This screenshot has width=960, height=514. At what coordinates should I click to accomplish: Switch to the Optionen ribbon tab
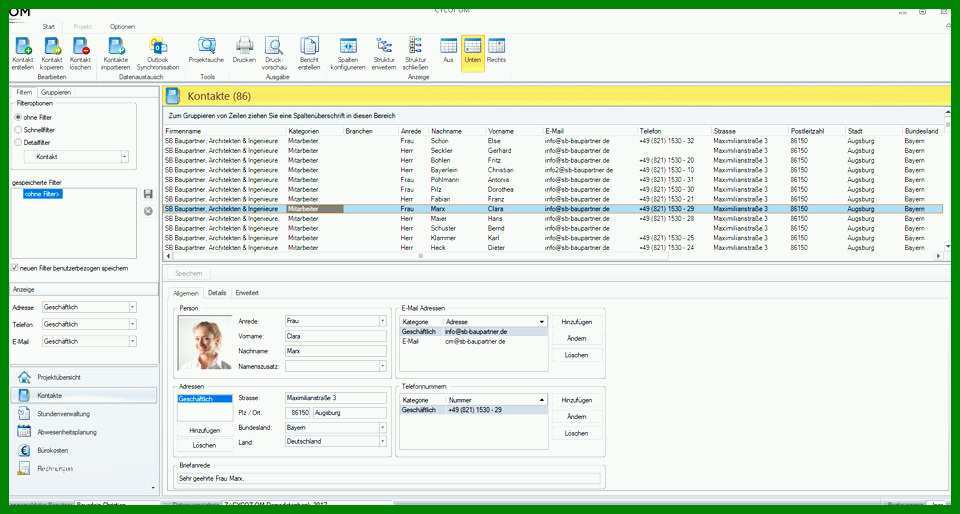122,27
